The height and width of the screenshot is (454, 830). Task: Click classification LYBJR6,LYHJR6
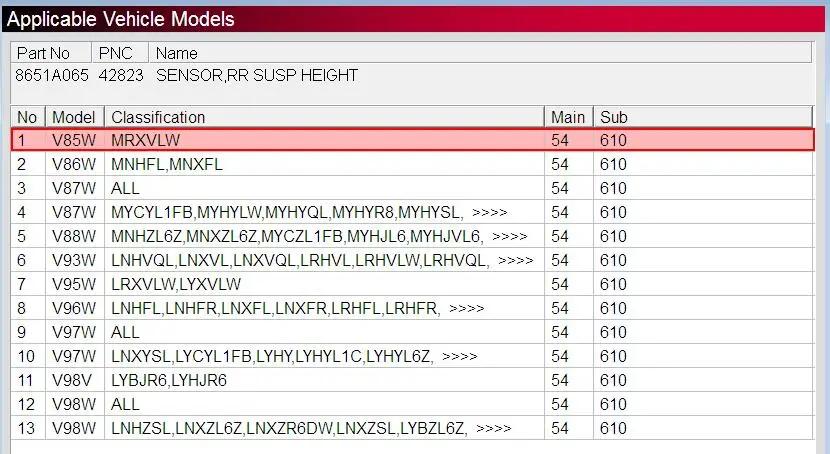pos(169,380)
